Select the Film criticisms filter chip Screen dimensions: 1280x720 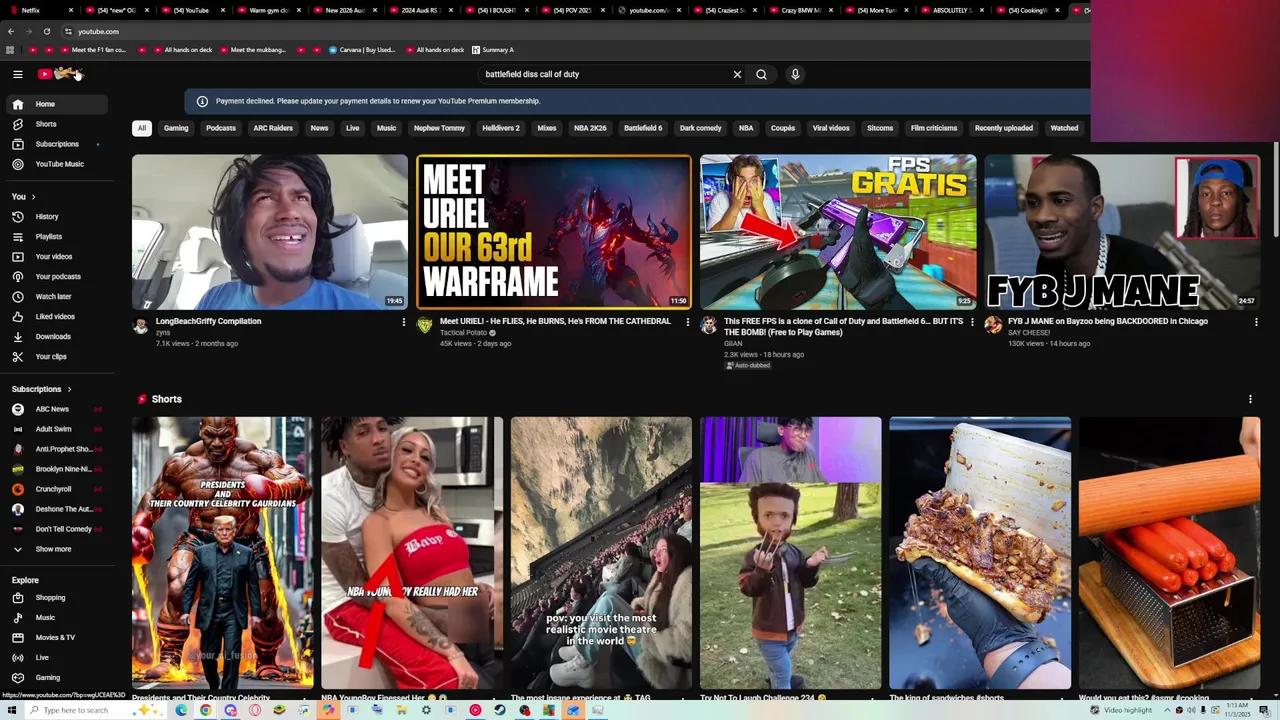934,128
